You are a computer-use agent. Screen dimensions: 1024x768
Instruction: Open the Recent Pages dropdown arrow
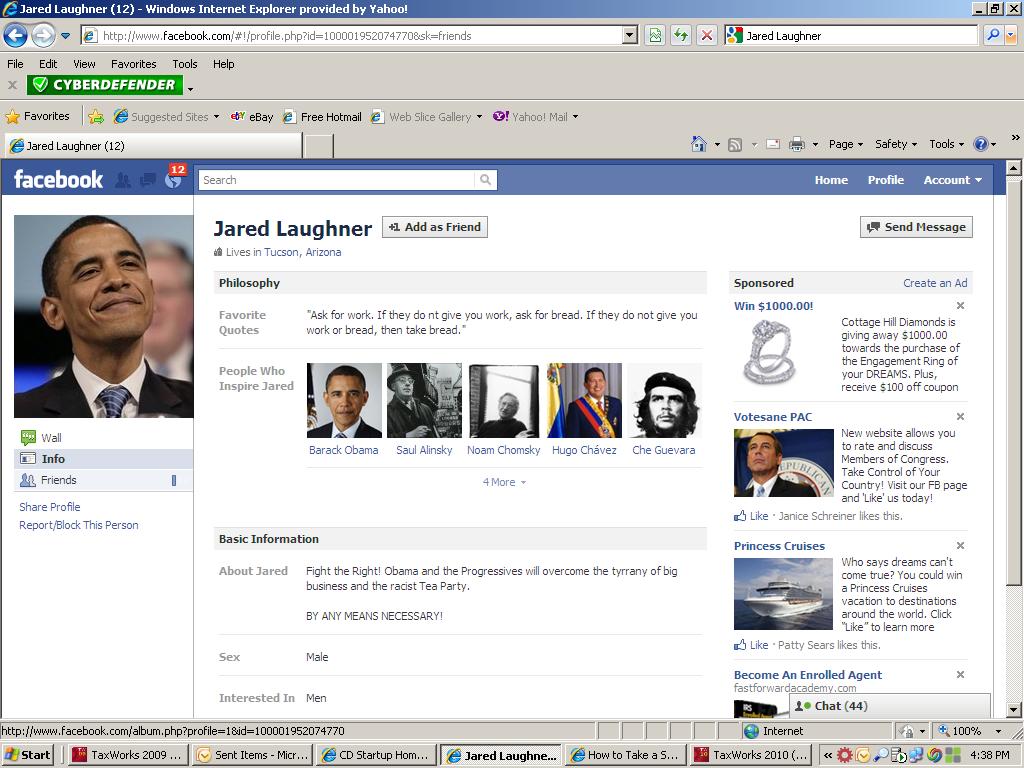(x=65, y=36)
